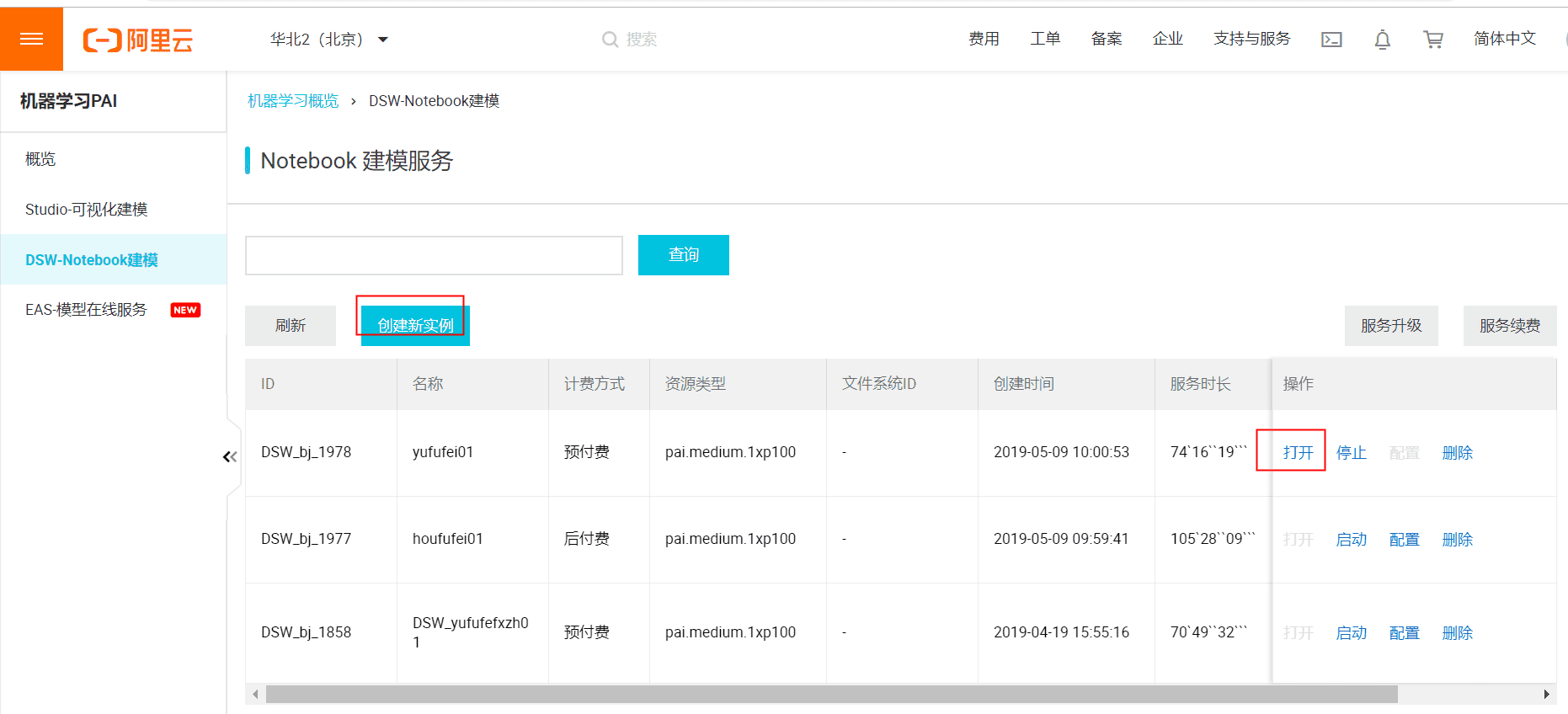The image size is (1568, 714).
Task: Click the DSW_bj_1858 ID cell
Action: [306, 632]
